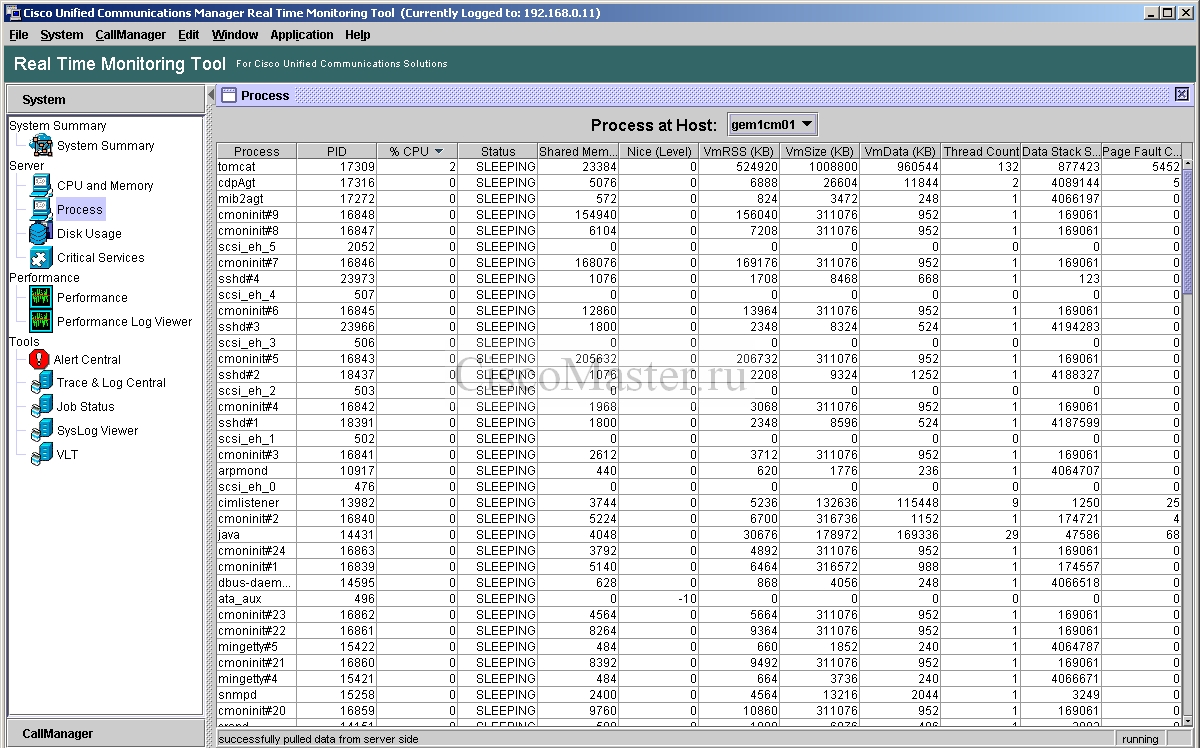Open CPU and Memory view
Viewport: 1200px width, 748px height.
[105, 185]
